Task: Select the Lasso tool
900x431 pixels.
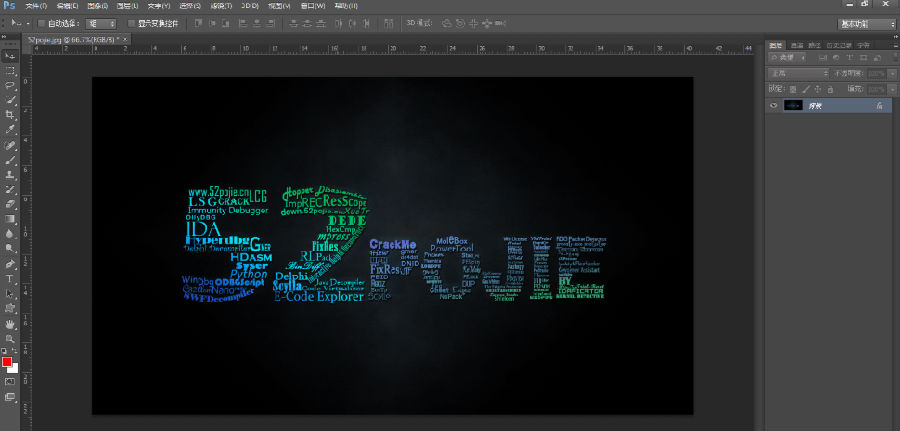Action: (x=10, y=86)
